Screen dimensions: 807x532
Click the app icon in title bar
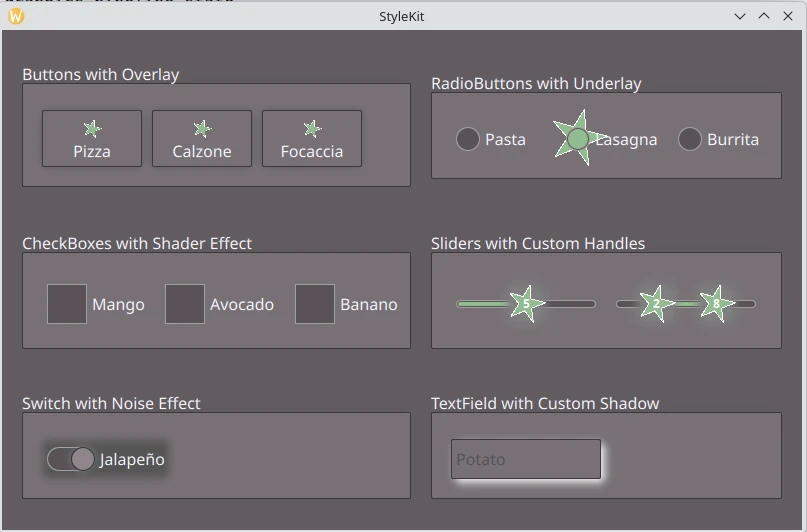[16, 16]
